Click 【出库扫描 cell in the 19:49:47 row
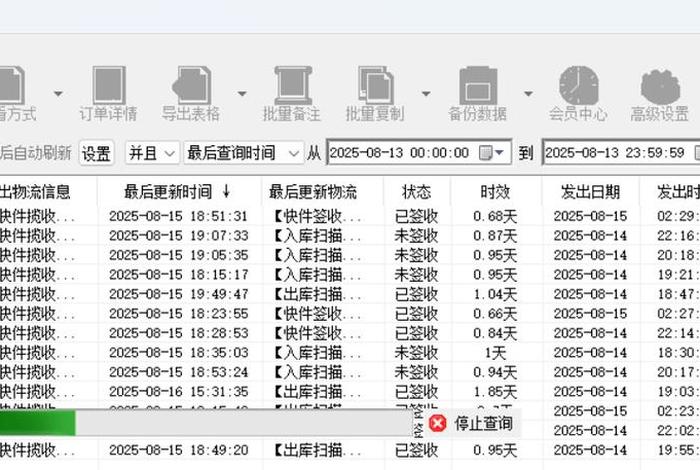700x470 pixels. [317, 294]
